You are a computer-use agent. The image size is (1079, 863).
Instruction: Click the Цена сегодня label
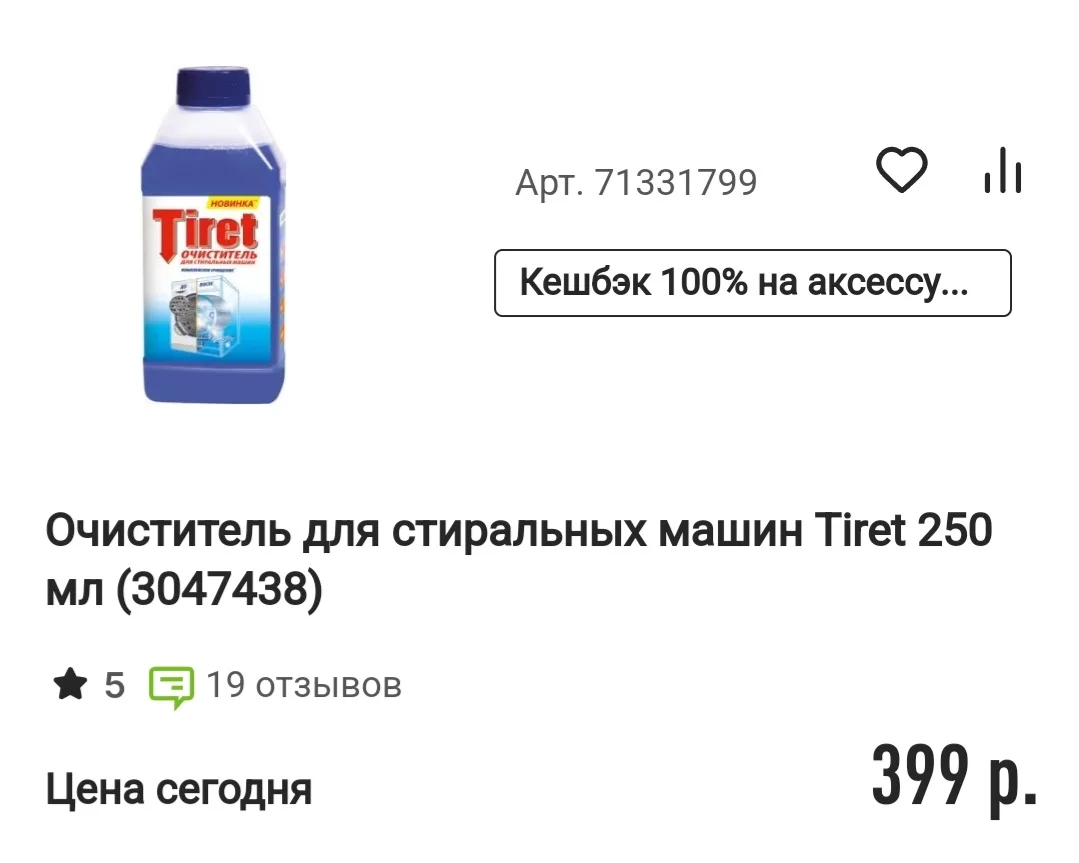179,789
